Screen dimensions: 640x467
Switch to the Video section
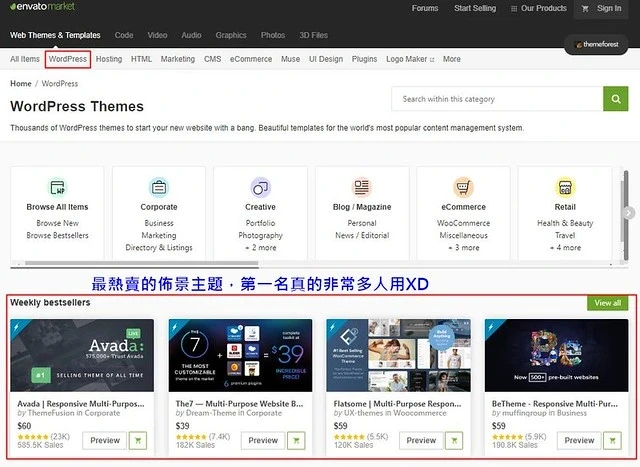pyautogui.click(x=158, y=35)
